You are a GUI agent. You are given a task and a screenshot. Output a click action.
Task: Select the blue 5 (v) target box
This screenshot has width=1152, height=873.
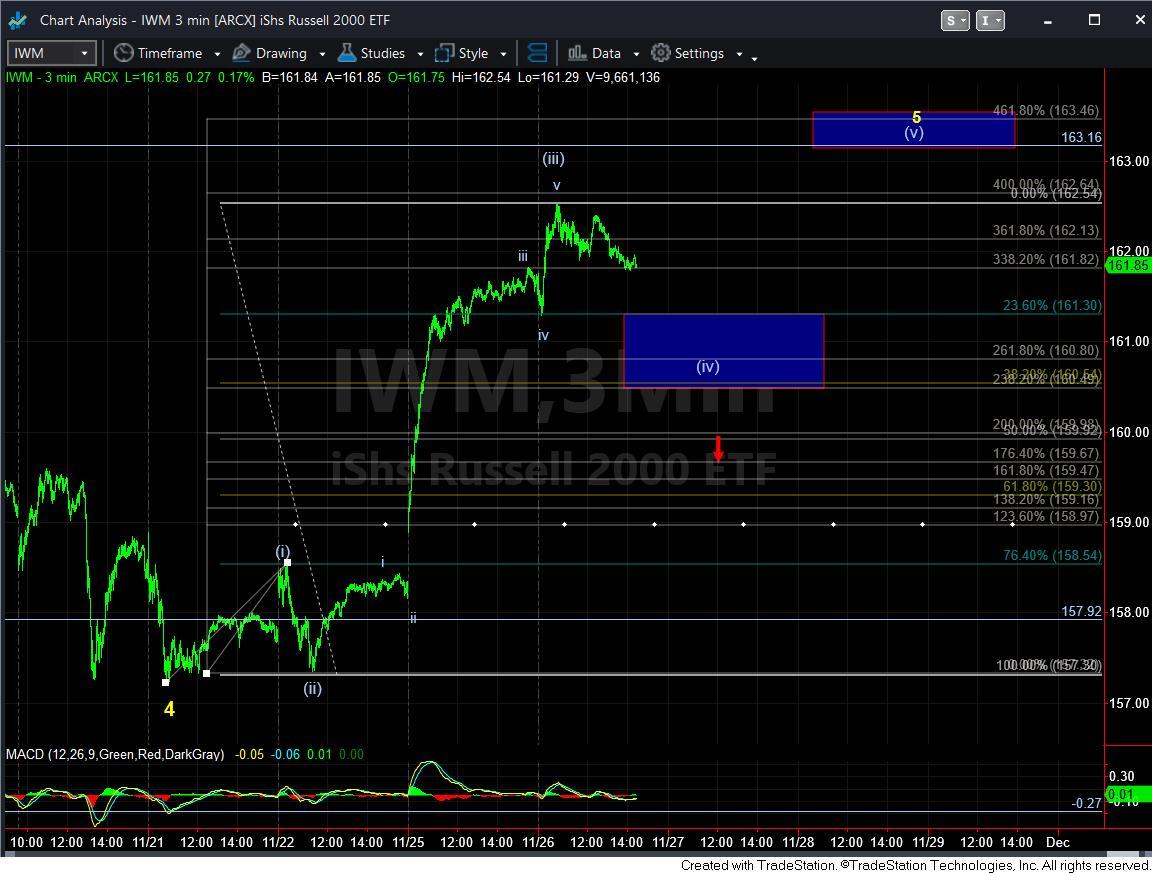pos(913,129)
